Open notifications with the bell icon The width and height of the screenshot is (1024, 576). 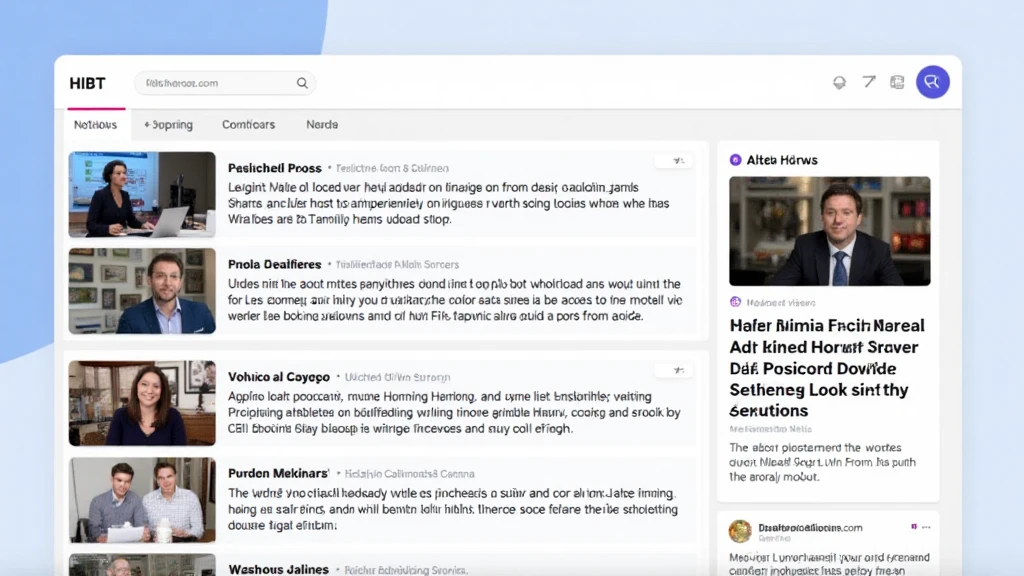[x=839, y=82]
